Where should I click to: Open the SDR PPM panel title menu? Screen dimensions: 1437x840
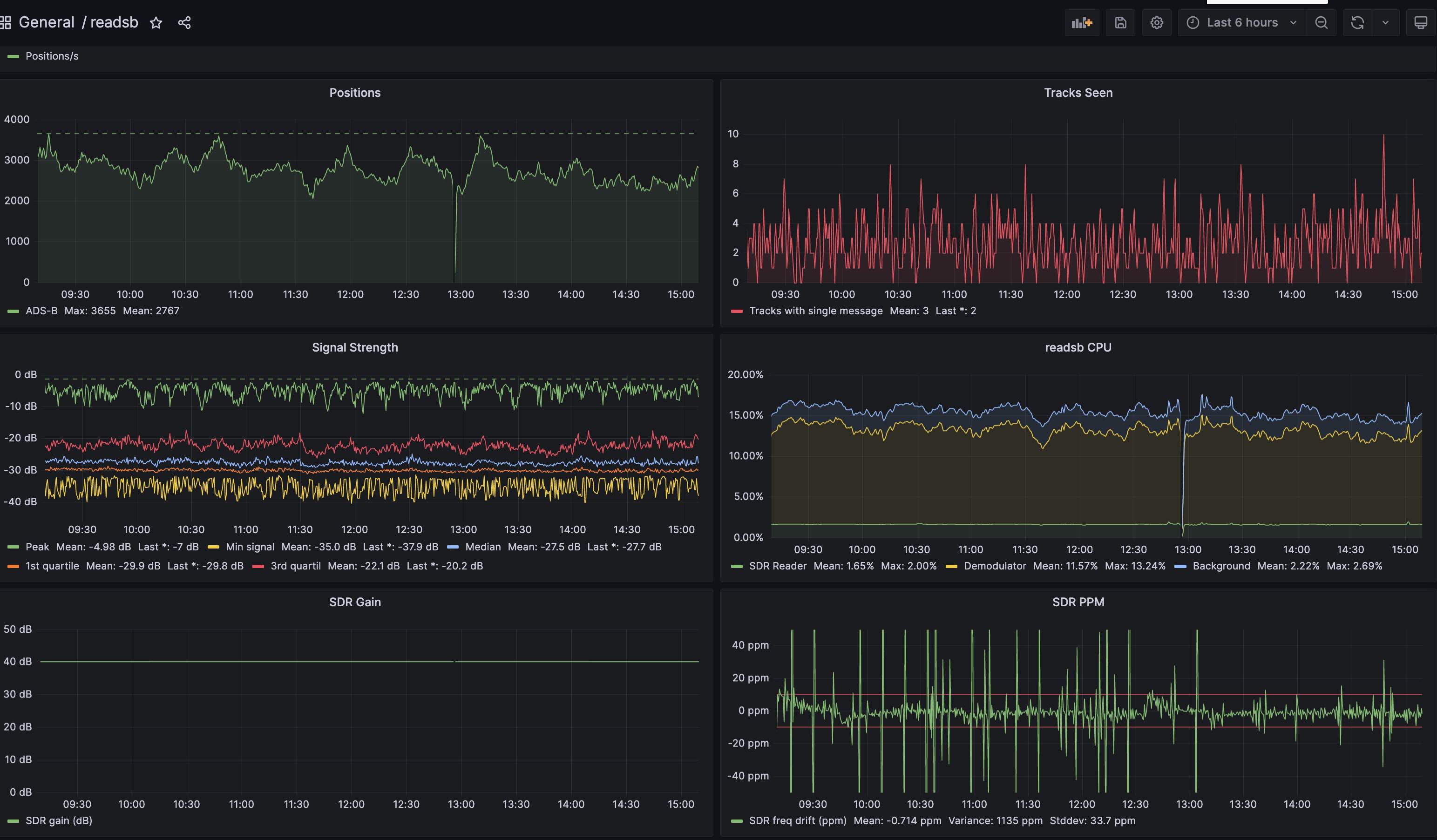pyautogui.click(x=1078, y=602)
